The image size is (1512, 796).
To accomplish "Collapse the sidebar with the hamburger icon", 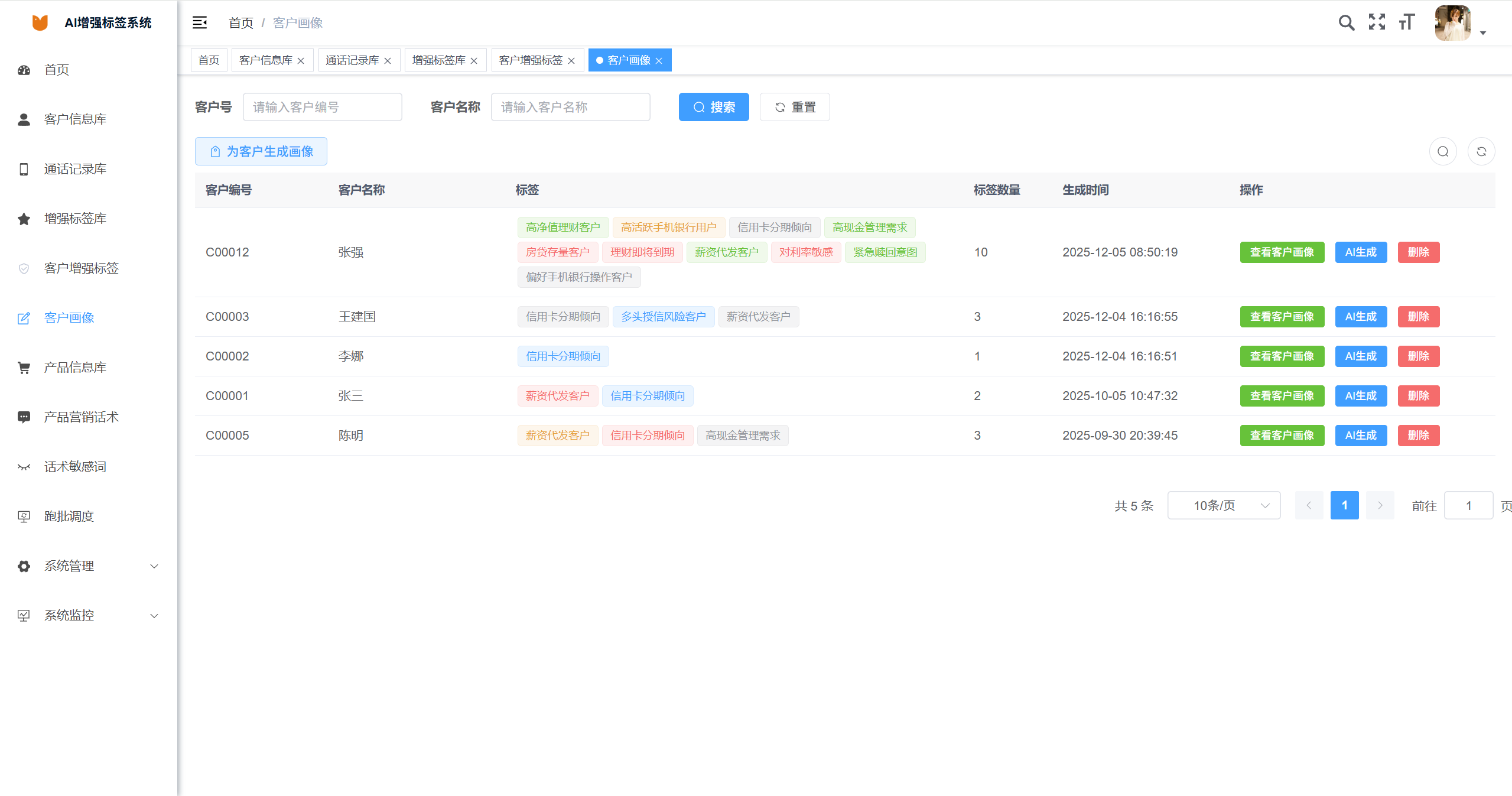I will [x=200, y=22].
